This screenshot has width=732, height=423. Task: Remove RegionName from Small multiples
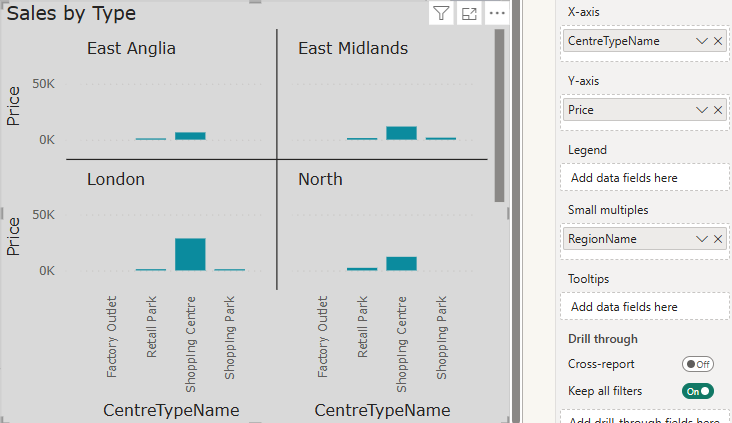(718, 239)
